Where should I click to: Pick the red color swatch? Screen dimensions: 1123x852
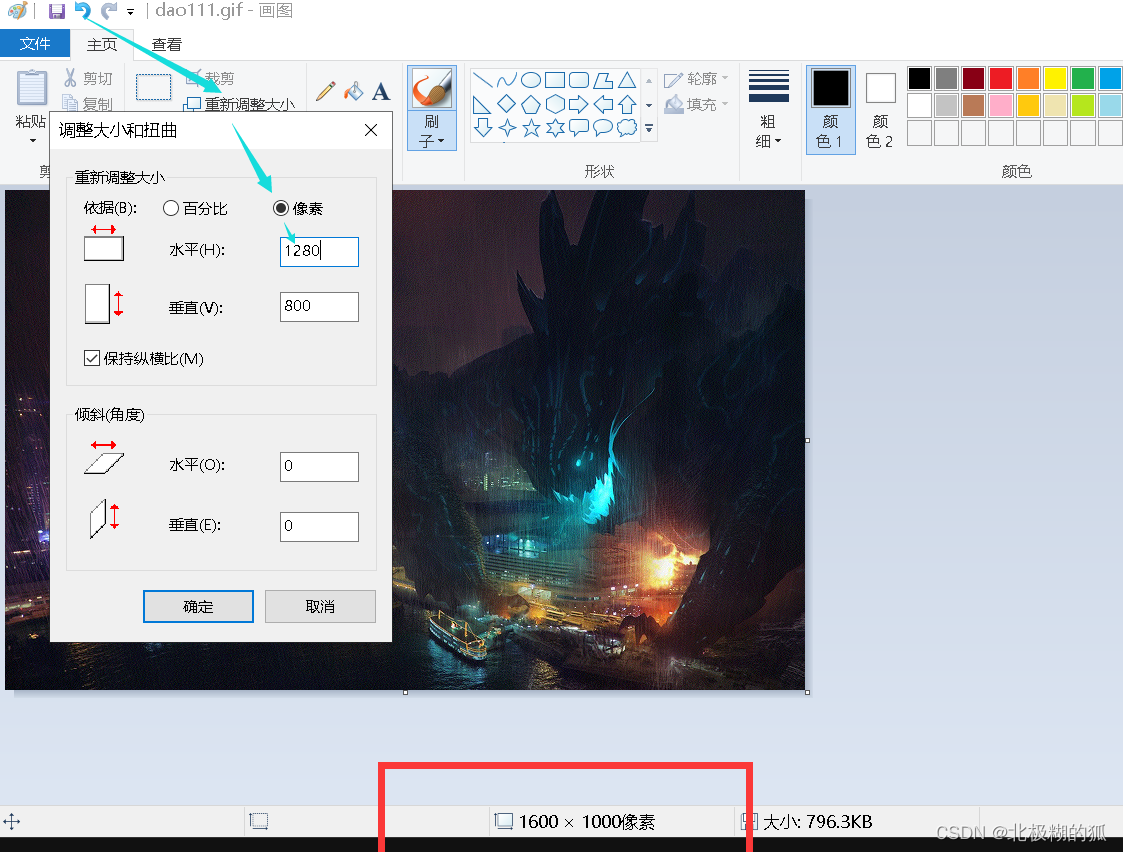(1001, 78)
